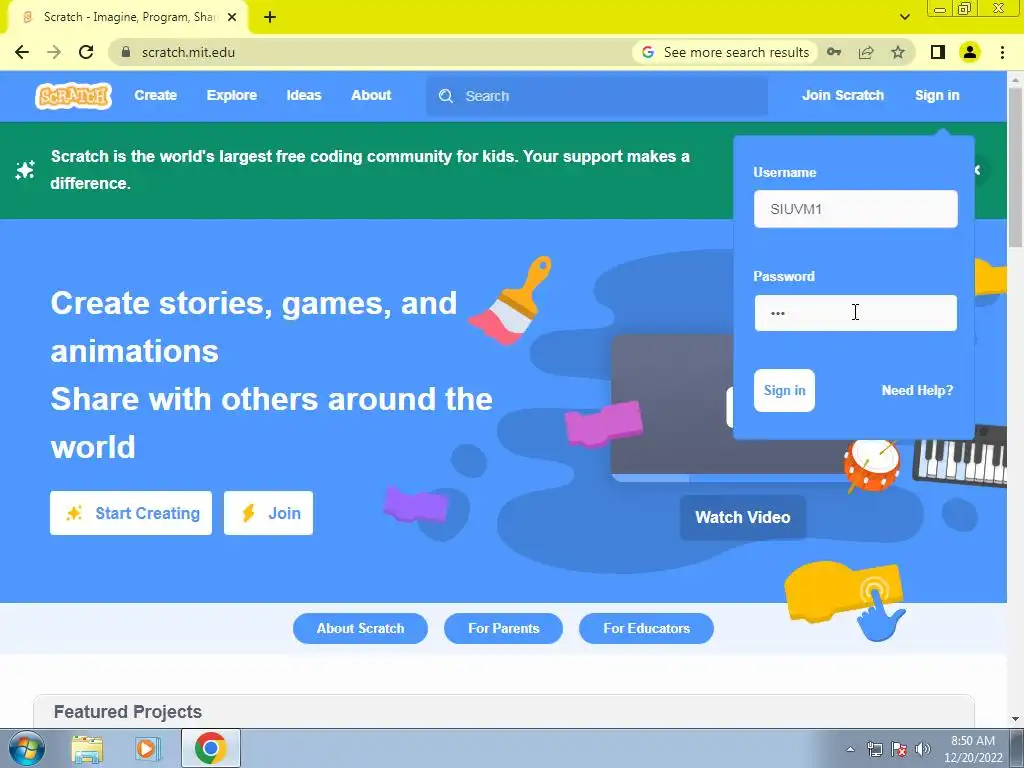Open File Explorer from taskbar
Screen dimensions: 1024x768
point(88,749)
